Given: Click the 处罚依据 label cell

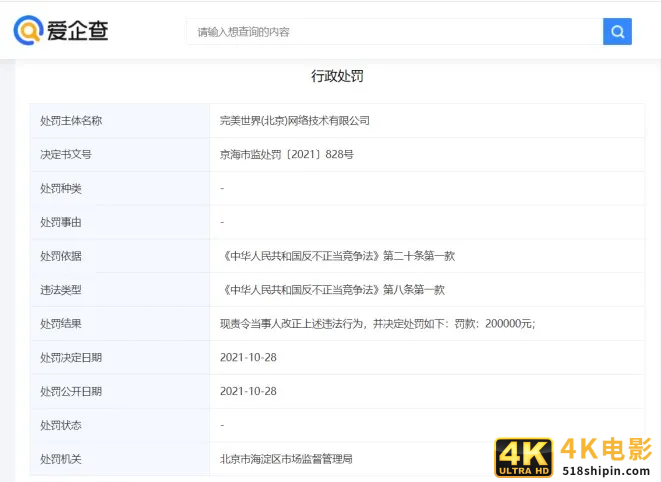Looking at the screenshot, I should point(120,256).
